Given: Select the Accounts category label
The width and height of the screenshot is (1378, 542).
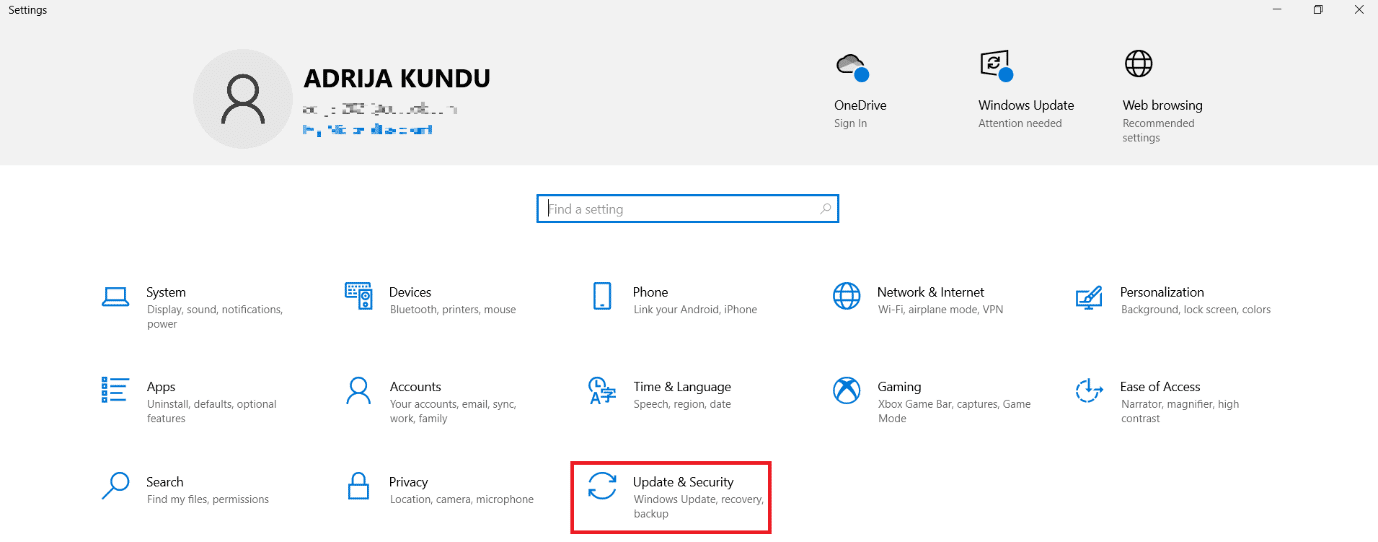Looking at the screenshot, I should [416, 387].
